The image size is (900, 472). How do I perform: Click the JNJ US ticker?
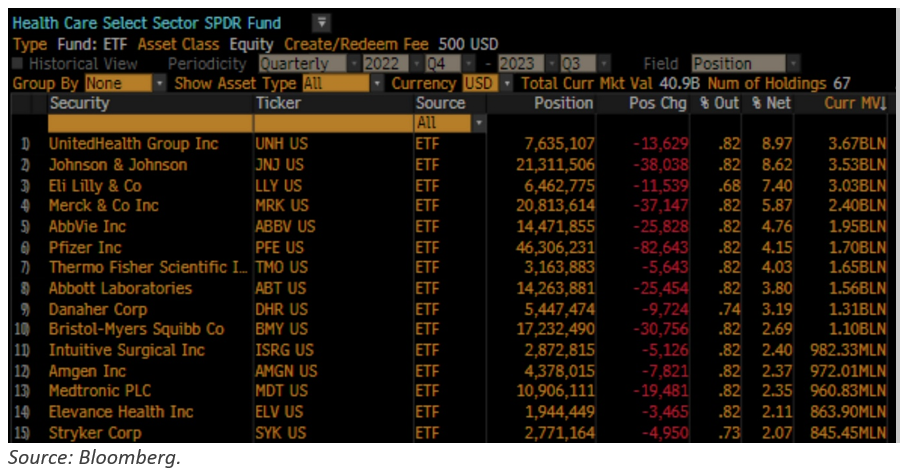point(280,165)
